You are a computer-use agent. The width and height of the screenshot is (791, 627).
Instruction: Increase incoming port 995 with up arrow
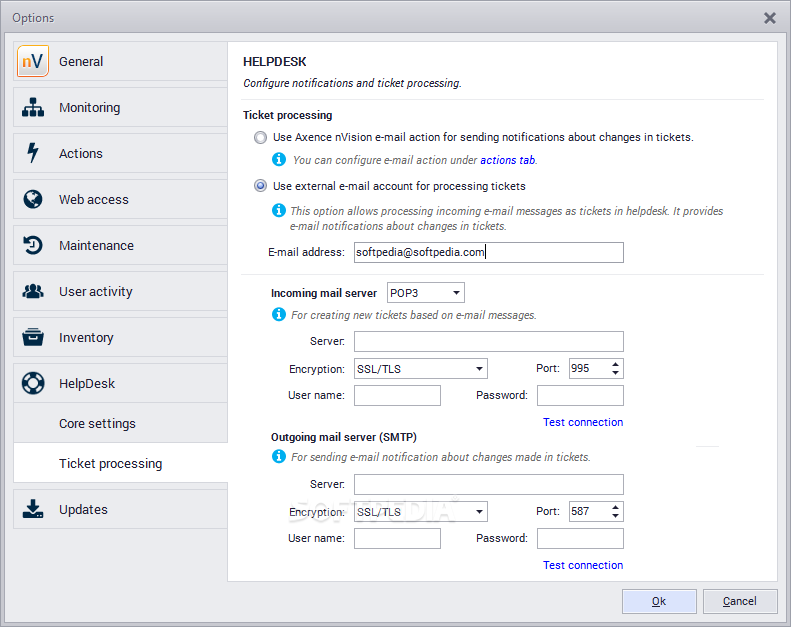(615, 364)
